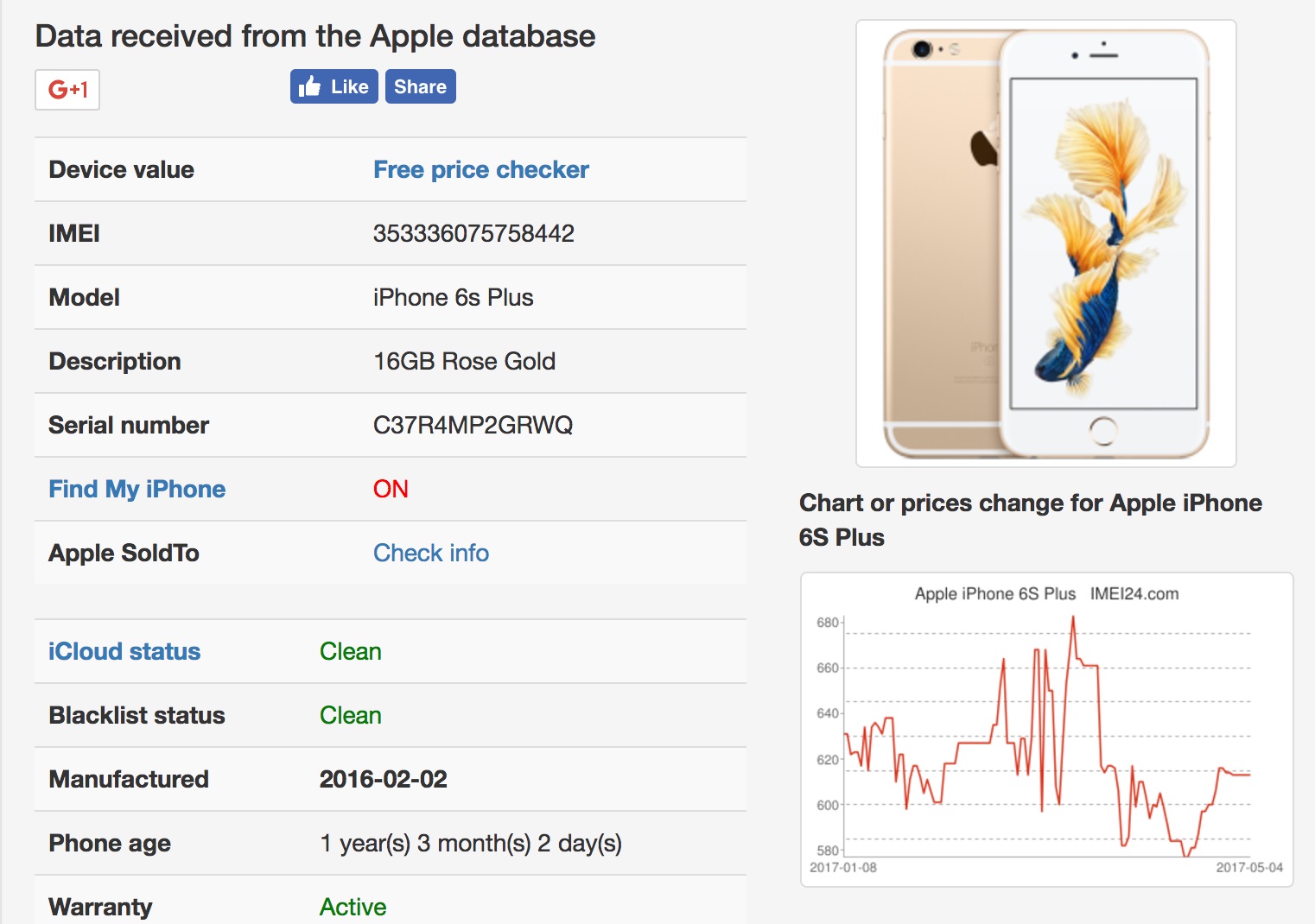Click the IMEI number 353336075758442
The image size is (1315, 924).
[473, 233]
